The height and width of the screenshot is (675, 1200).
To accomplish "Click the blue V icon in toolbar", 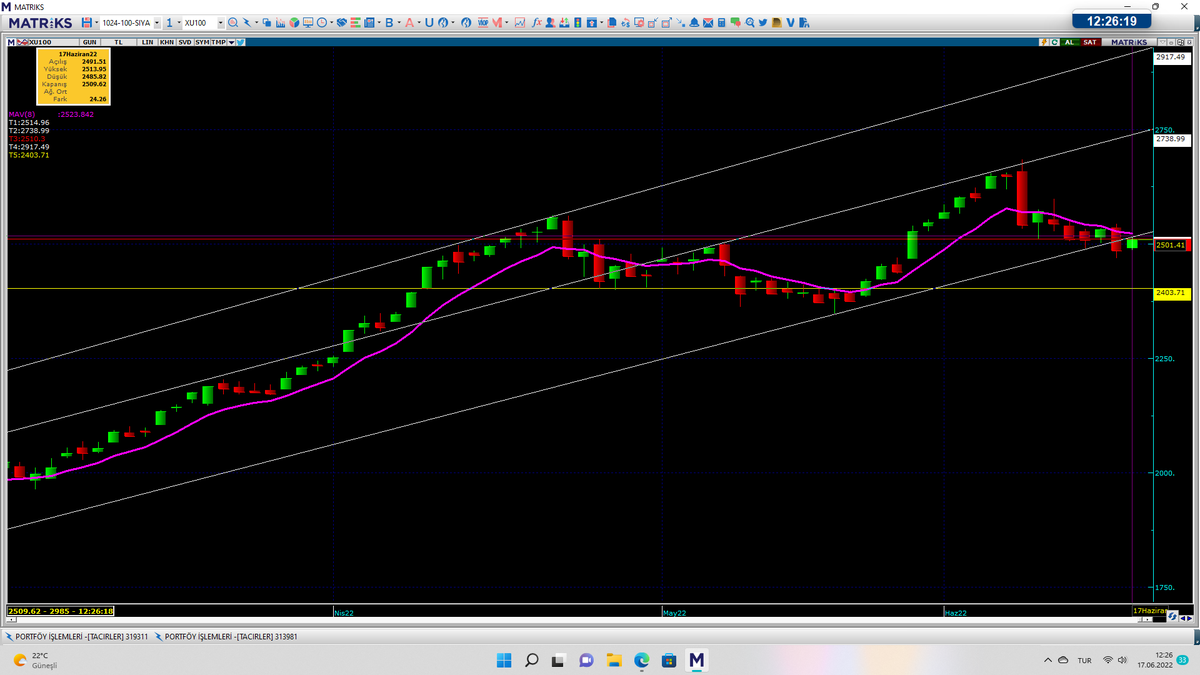I will coord(790,23).
